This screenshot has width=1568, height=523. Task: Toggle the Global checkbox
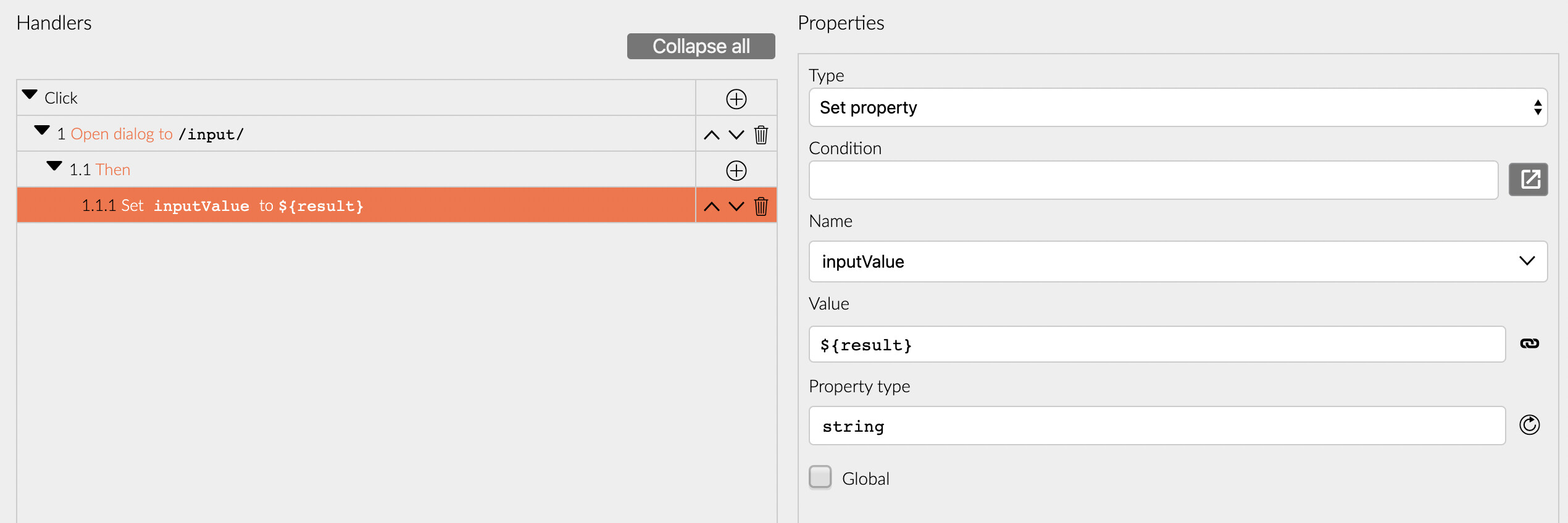point(820,477)
